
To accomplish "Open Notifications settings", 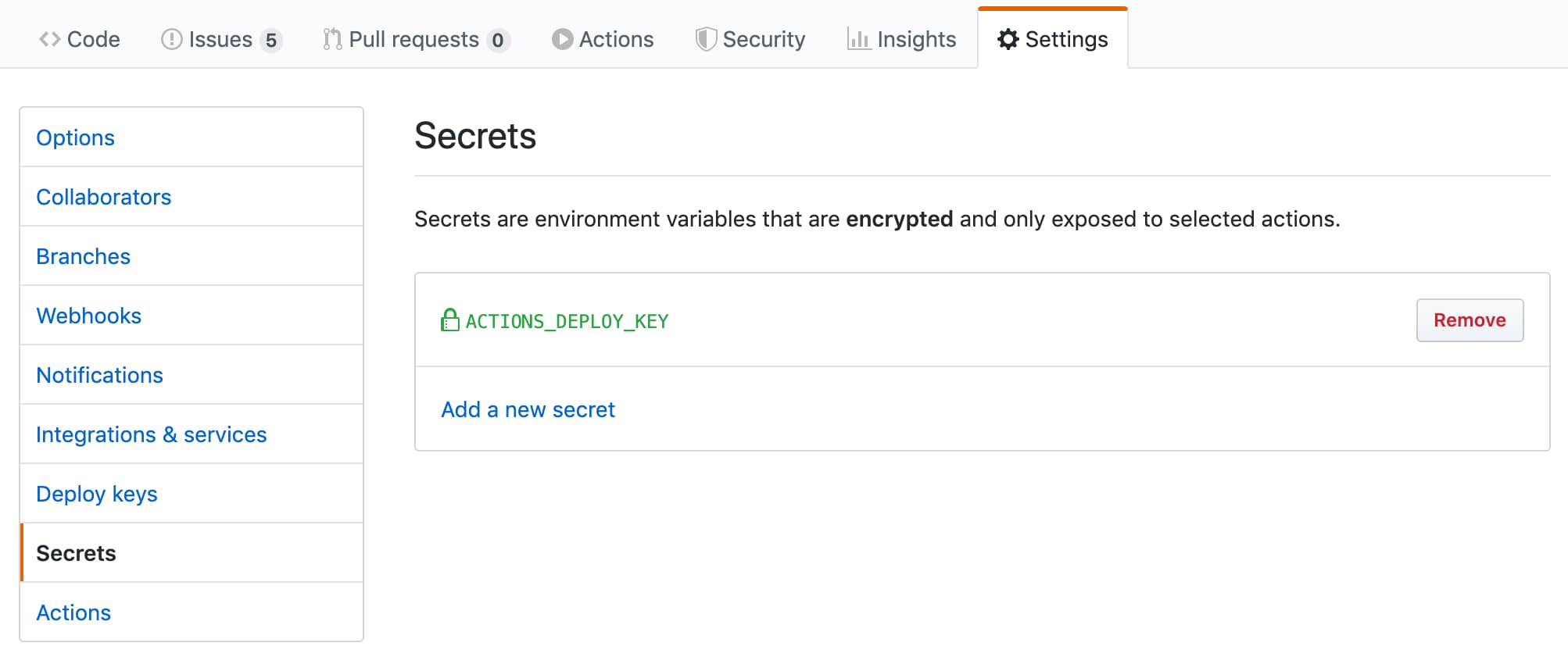I will pos(99,375).
